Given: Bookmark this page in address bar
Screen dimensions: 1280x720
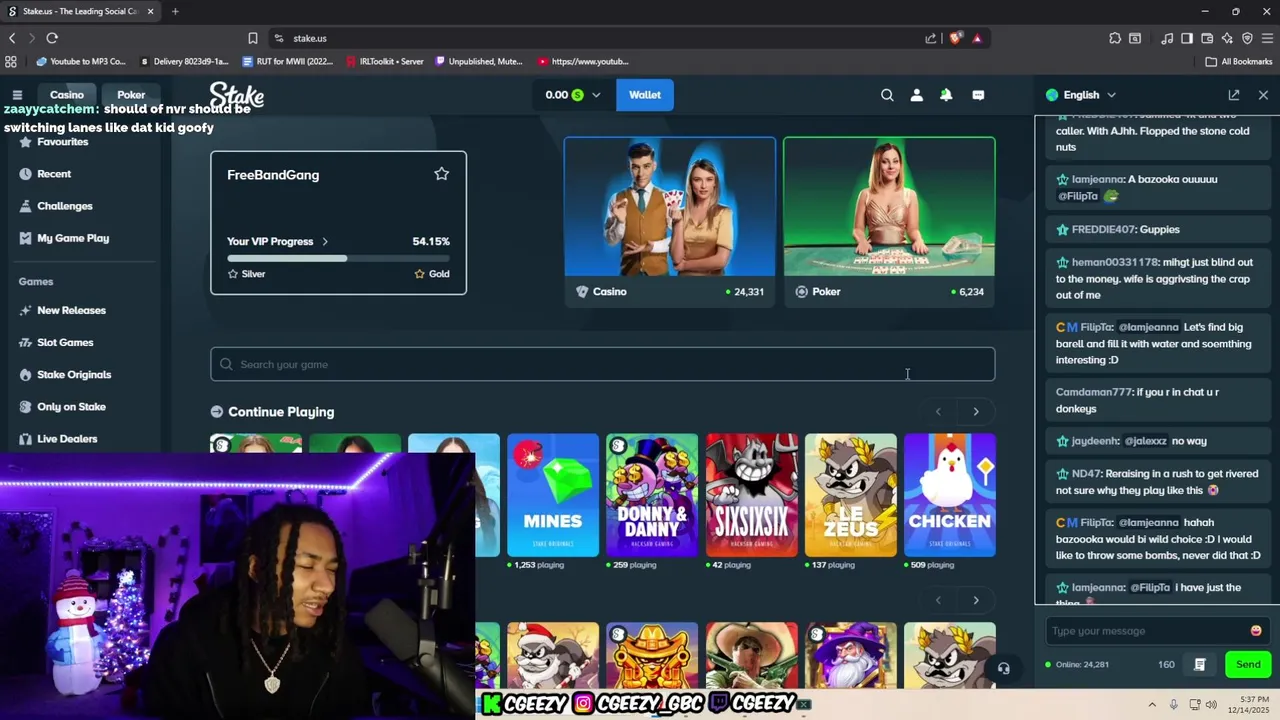Looking at the screenshot, I should [x=253, y=38].
